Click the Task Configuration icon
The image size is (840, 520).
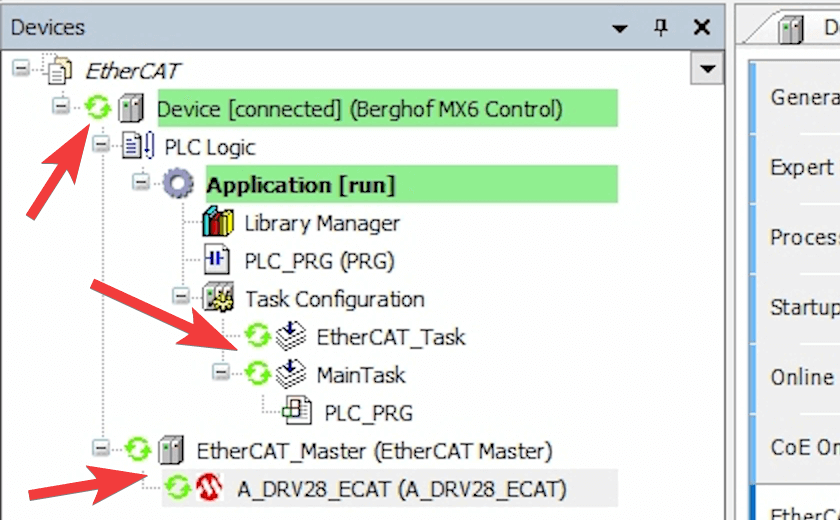coord(218,298)
